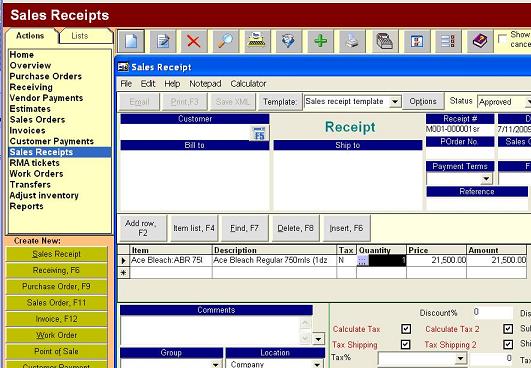Toggle the Tax Shipping 2 checkbox
The image size is (531, 368).
pyautogui.click(x=508, y=344)
